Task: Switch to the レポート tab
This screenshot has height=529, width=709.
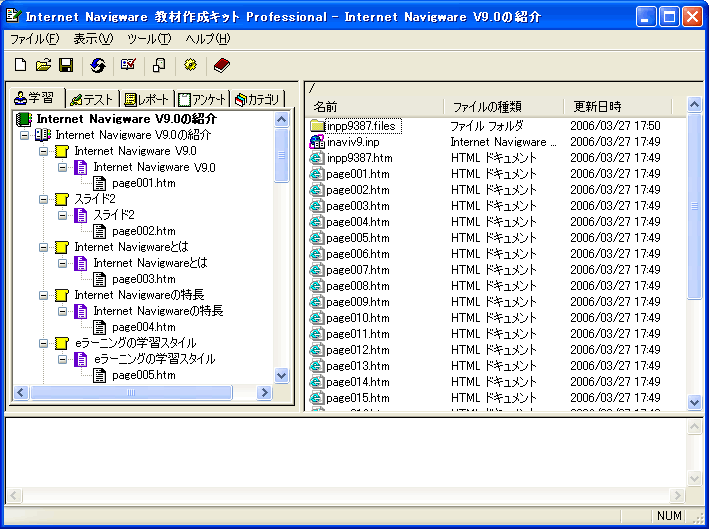Action: coord(146,99)
